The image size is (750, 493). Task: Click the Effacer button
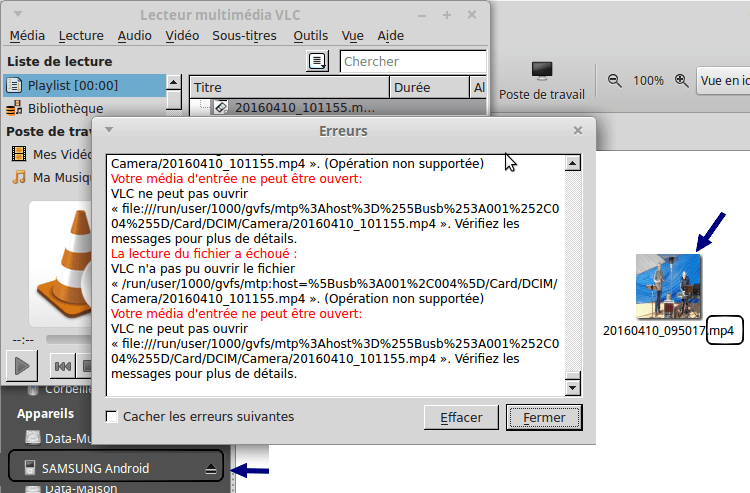coord(461,417)
